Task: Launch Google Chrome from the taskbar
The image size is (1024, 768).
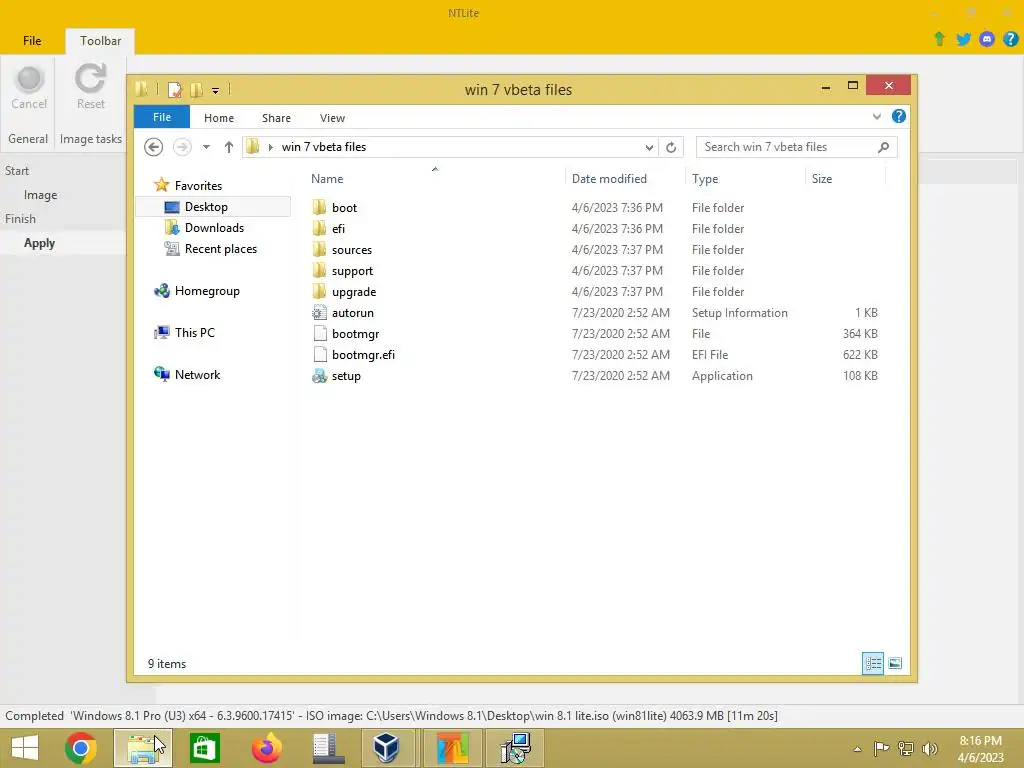Action: pos(80,748)
